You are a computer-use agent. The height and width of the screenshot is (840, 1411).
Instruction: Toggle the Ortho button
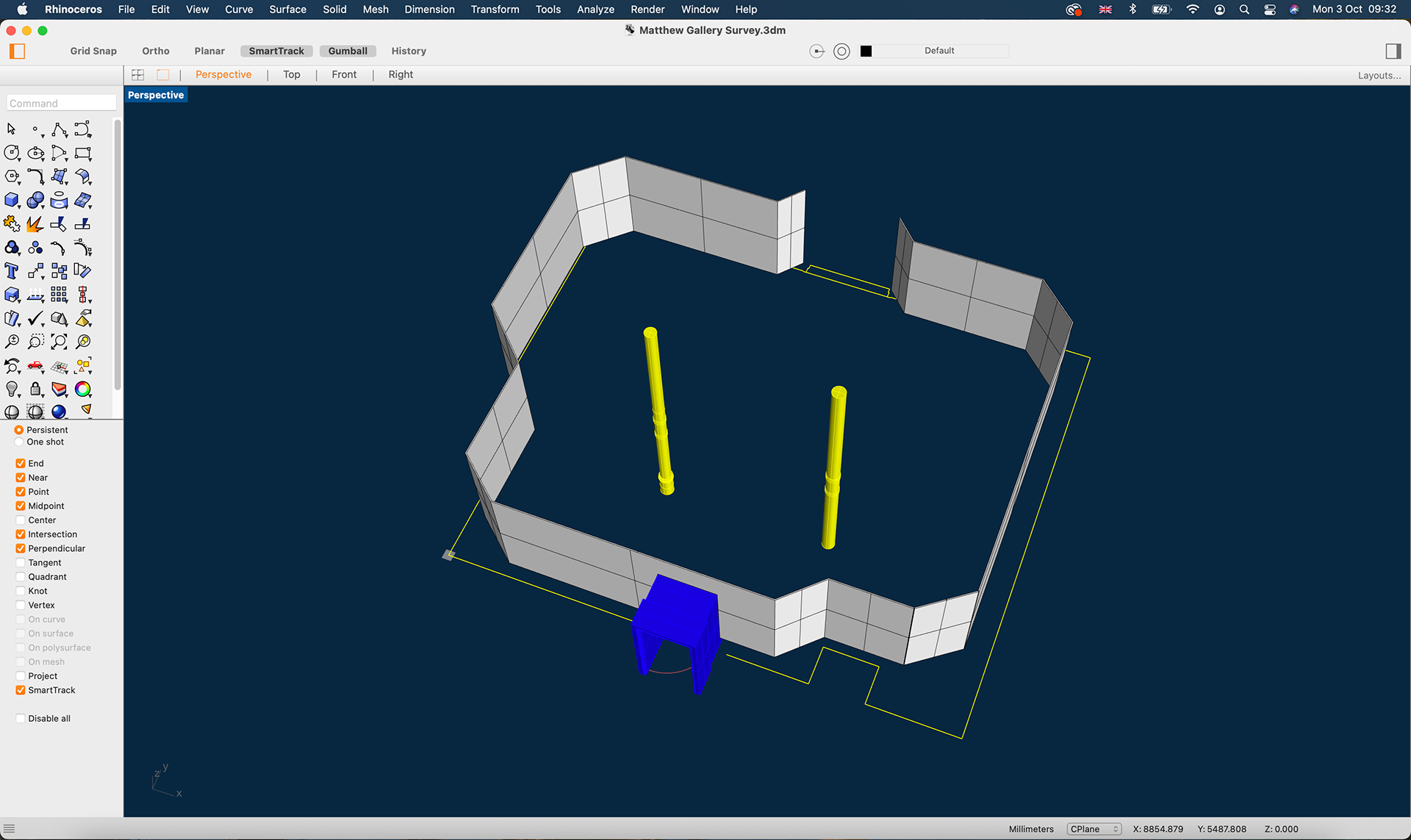point(156,51)
